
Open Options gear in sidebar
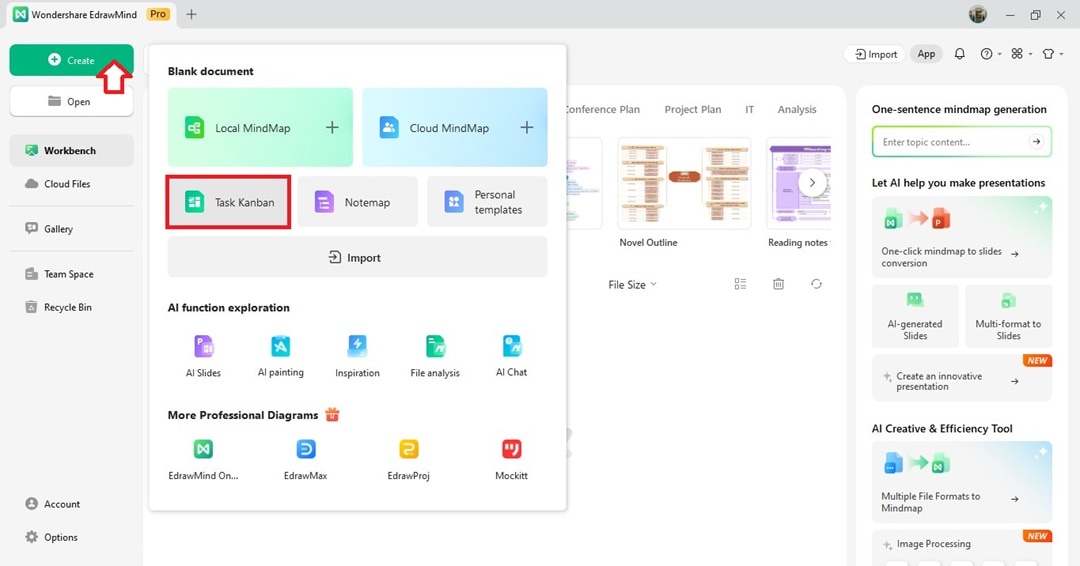click(52, 537)
